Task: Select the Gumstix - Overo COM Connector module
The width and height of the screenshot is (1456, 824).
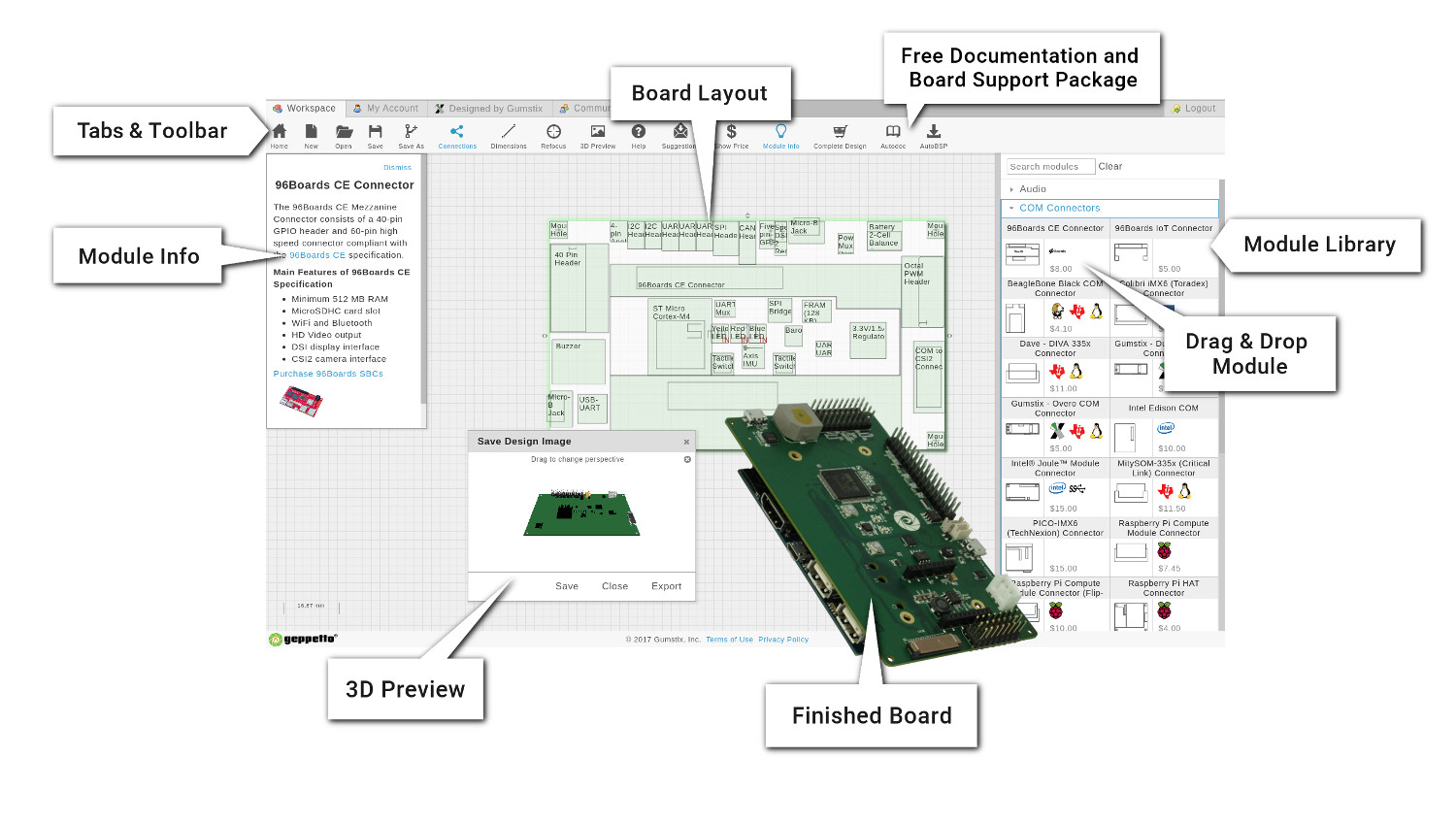Action: (1055, 426)
